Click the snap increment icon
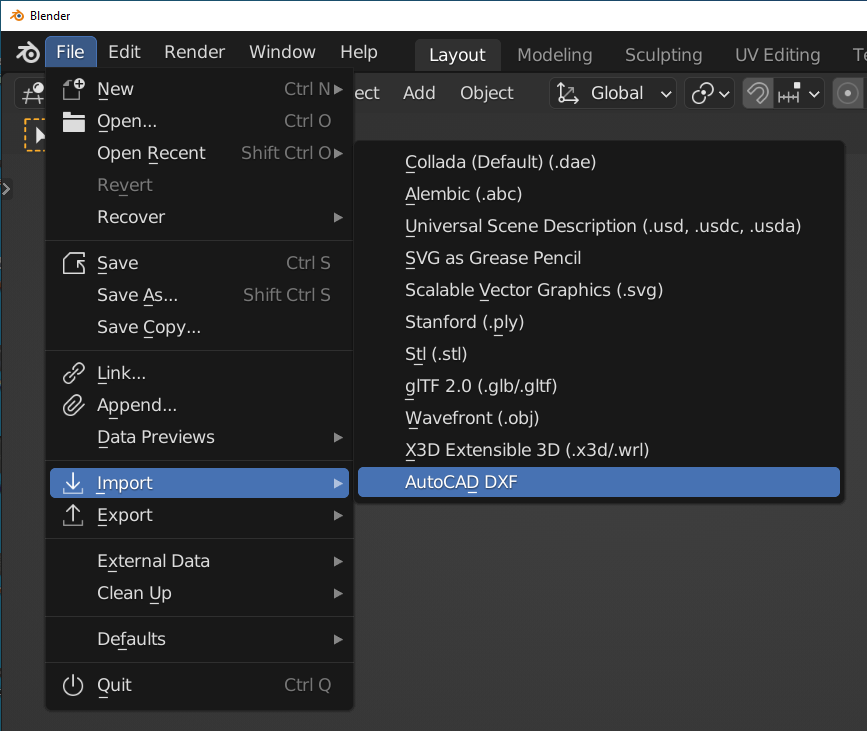867x731 pixels. tap(789, 93)
